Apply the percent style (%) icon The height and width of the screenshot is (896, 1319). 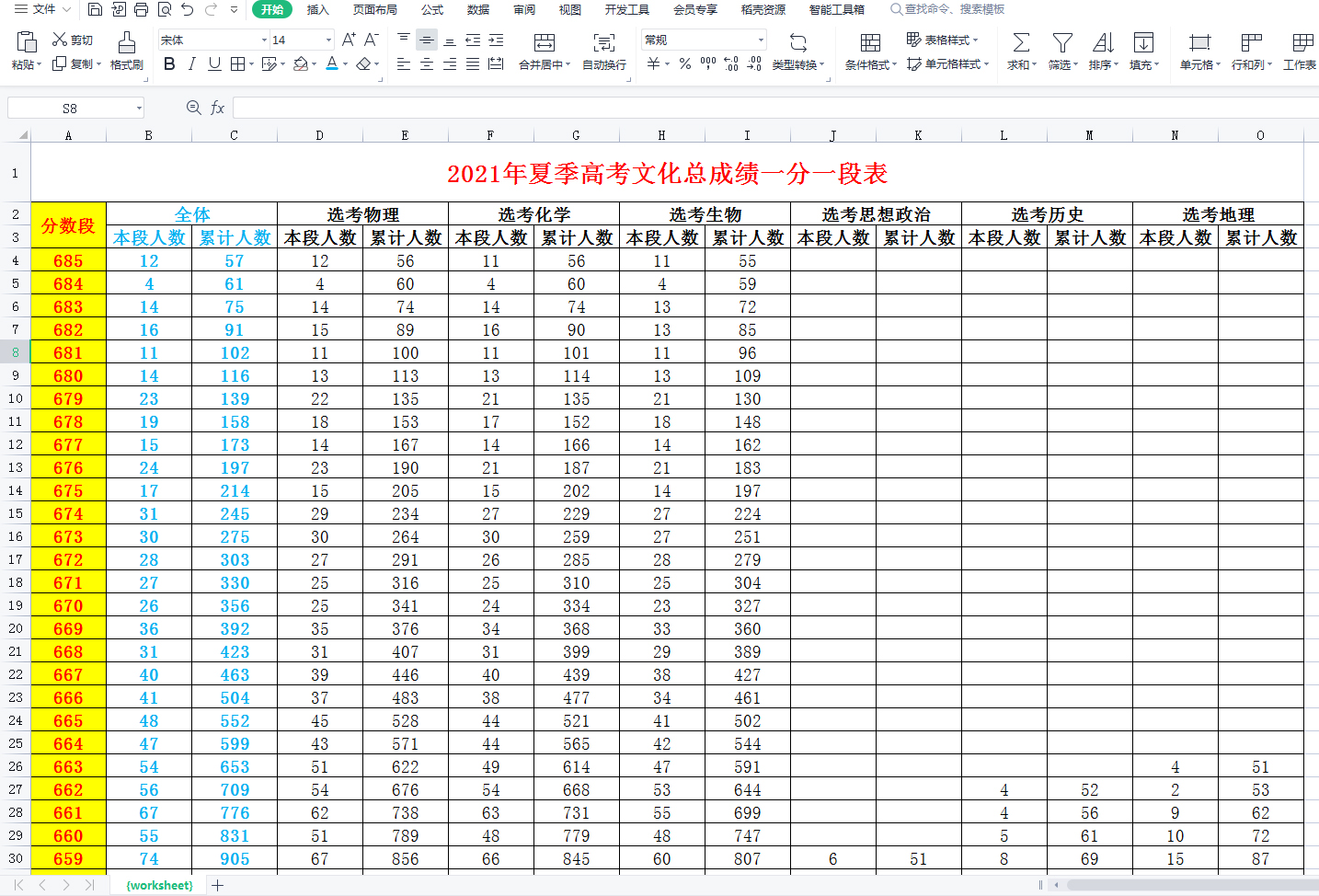[x=683, y=62]
